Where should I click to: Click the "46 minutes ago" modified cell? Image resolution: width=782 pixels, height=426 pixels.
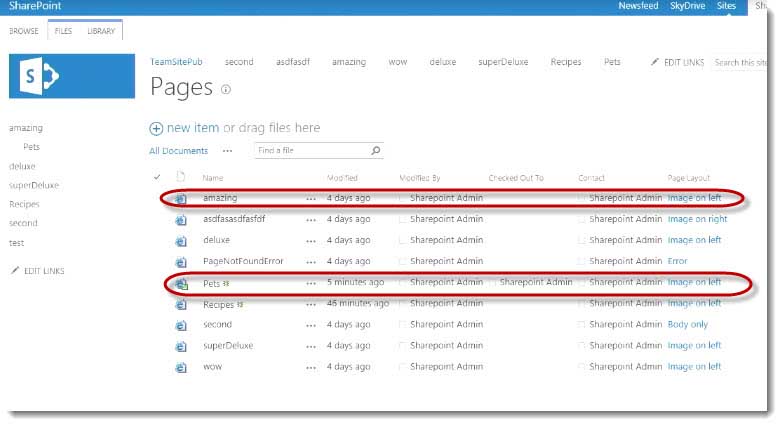pyautogui.click(x=358, y=303)
